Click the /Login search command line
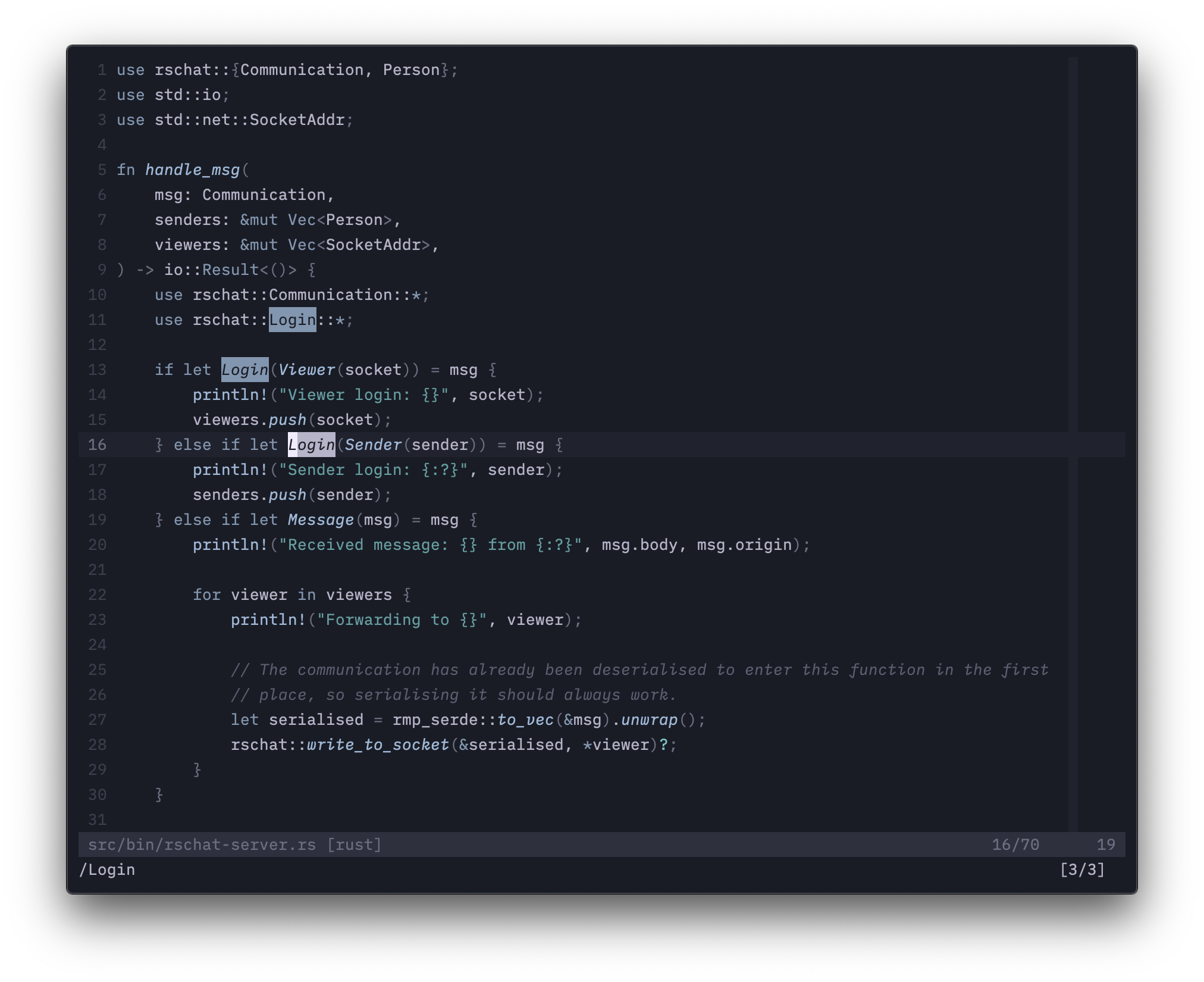This screenshot has height=982, width=1204. (107, 870)
